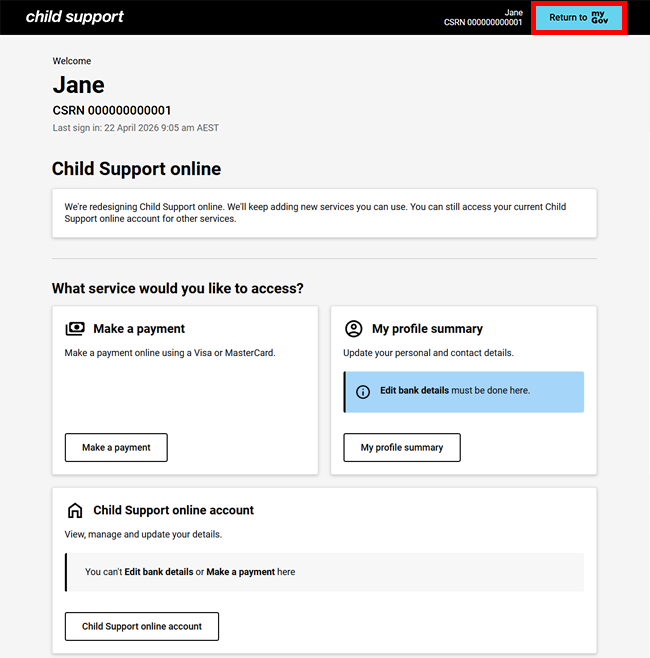Click the myGov logo in the header button
This screenshot has height=658, width=650.
600,17
